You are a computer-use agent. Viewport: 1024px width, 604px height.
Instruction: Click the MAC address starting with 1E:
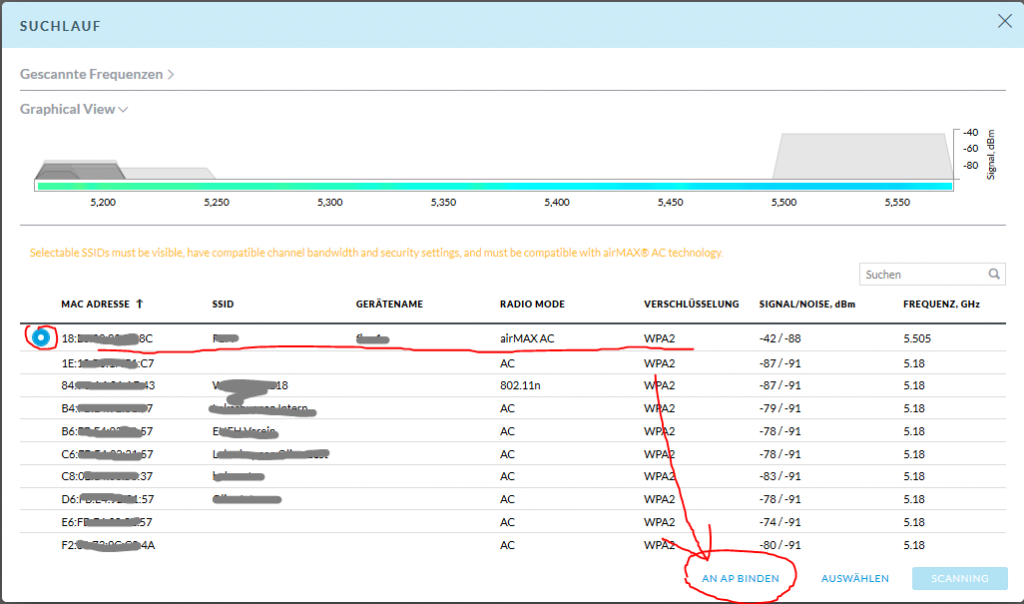coord(108,363)
